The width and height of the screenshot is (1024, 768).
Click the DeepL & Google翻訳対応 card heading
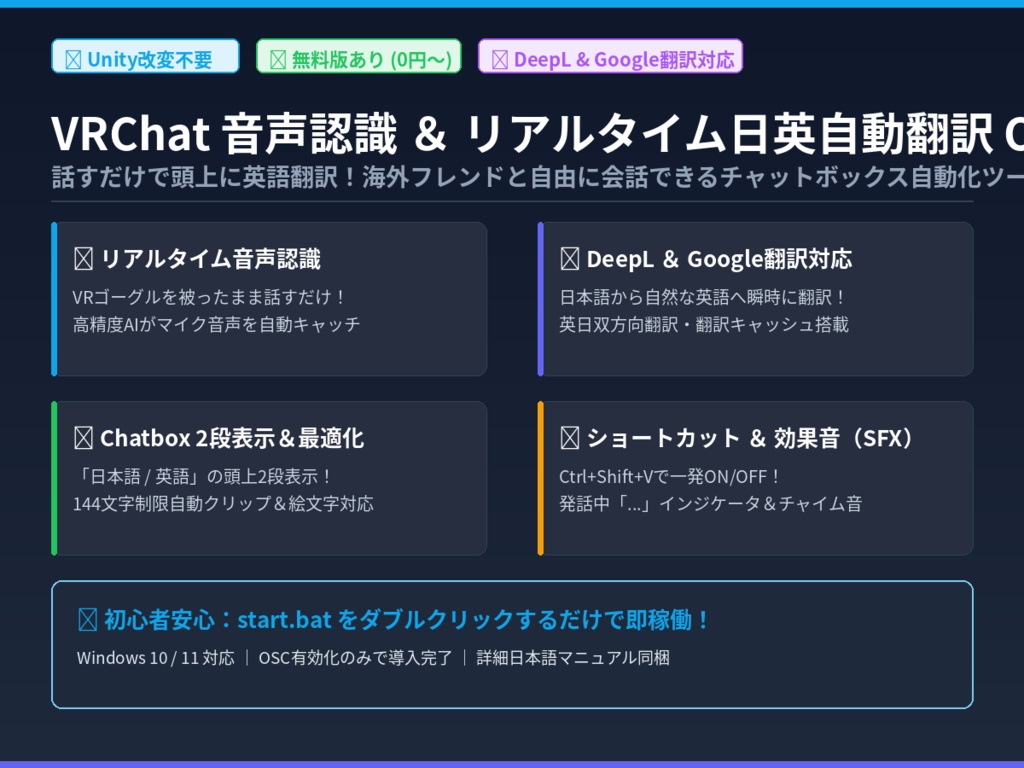click(x=719, y=259)
